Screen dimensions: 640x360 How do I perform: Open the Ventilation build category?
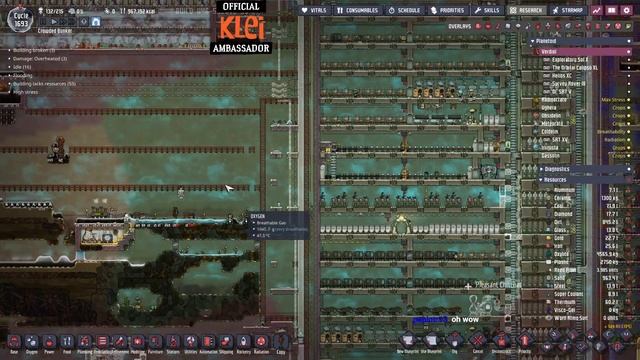(x=102, y=343)
